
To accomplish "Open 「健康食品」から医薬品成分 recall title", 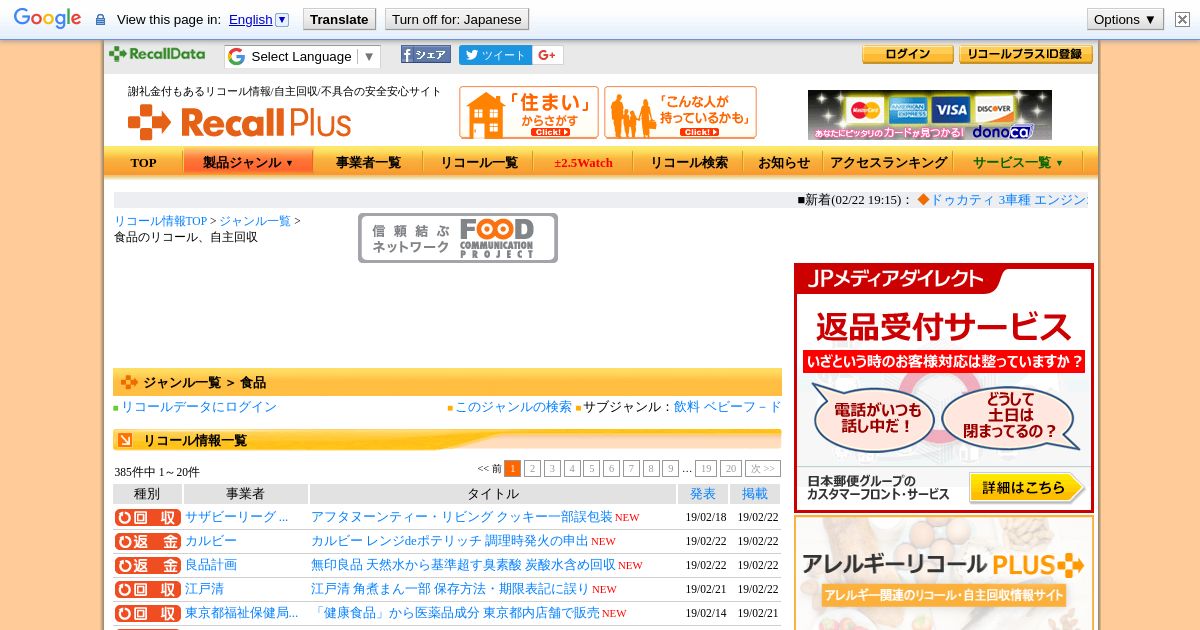I will 455,613.
